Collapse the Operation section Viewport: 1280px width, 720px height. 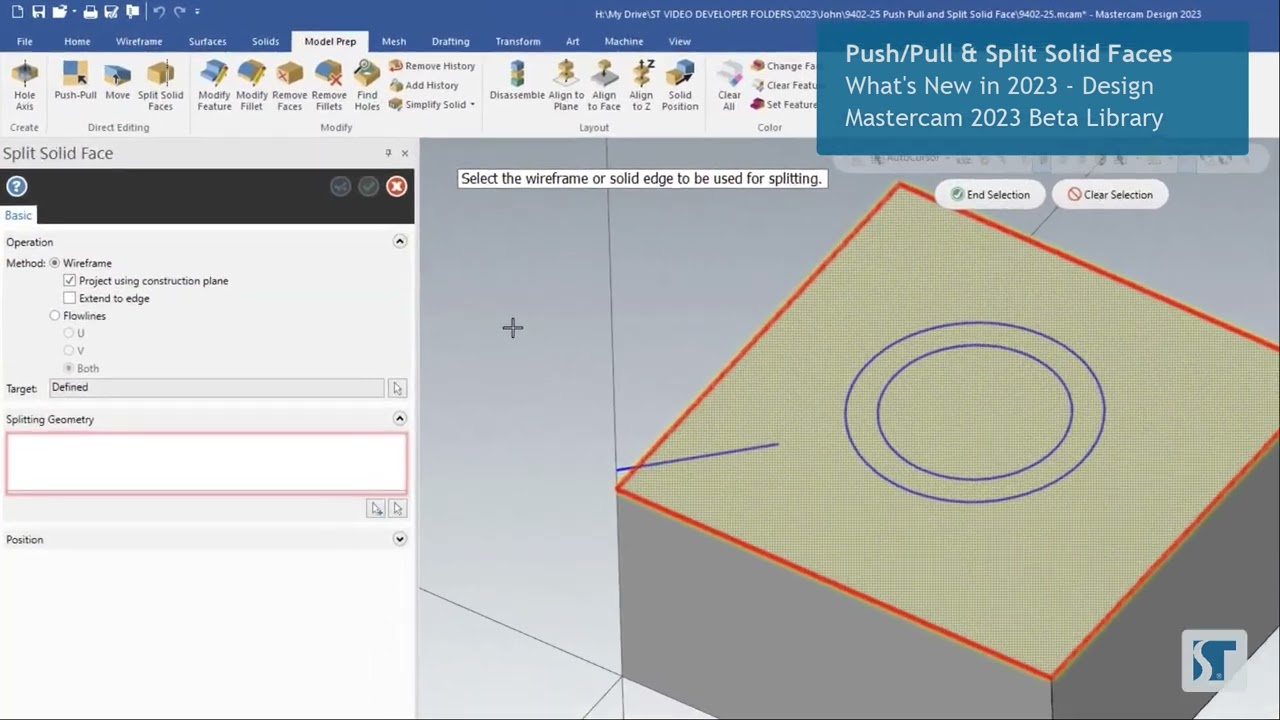[x=400, y=241]
